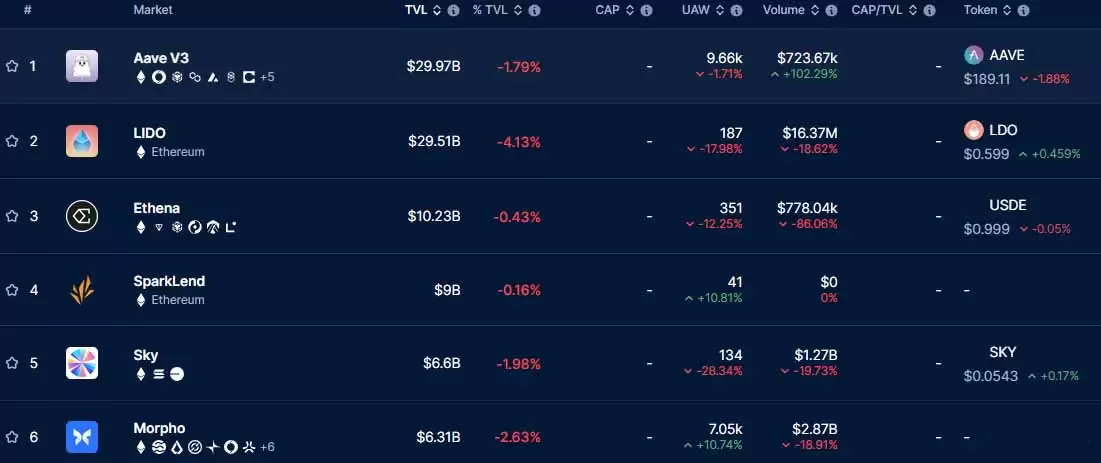
Task: Sort table by Volume column
Action: coord(815,10)
